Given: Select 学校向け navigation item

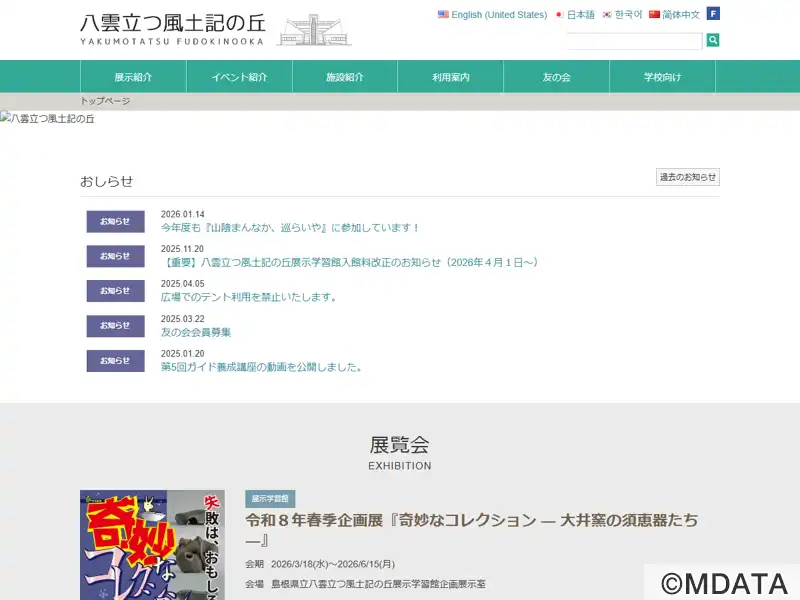Looking at the screenshot, I should click(663, 77).
